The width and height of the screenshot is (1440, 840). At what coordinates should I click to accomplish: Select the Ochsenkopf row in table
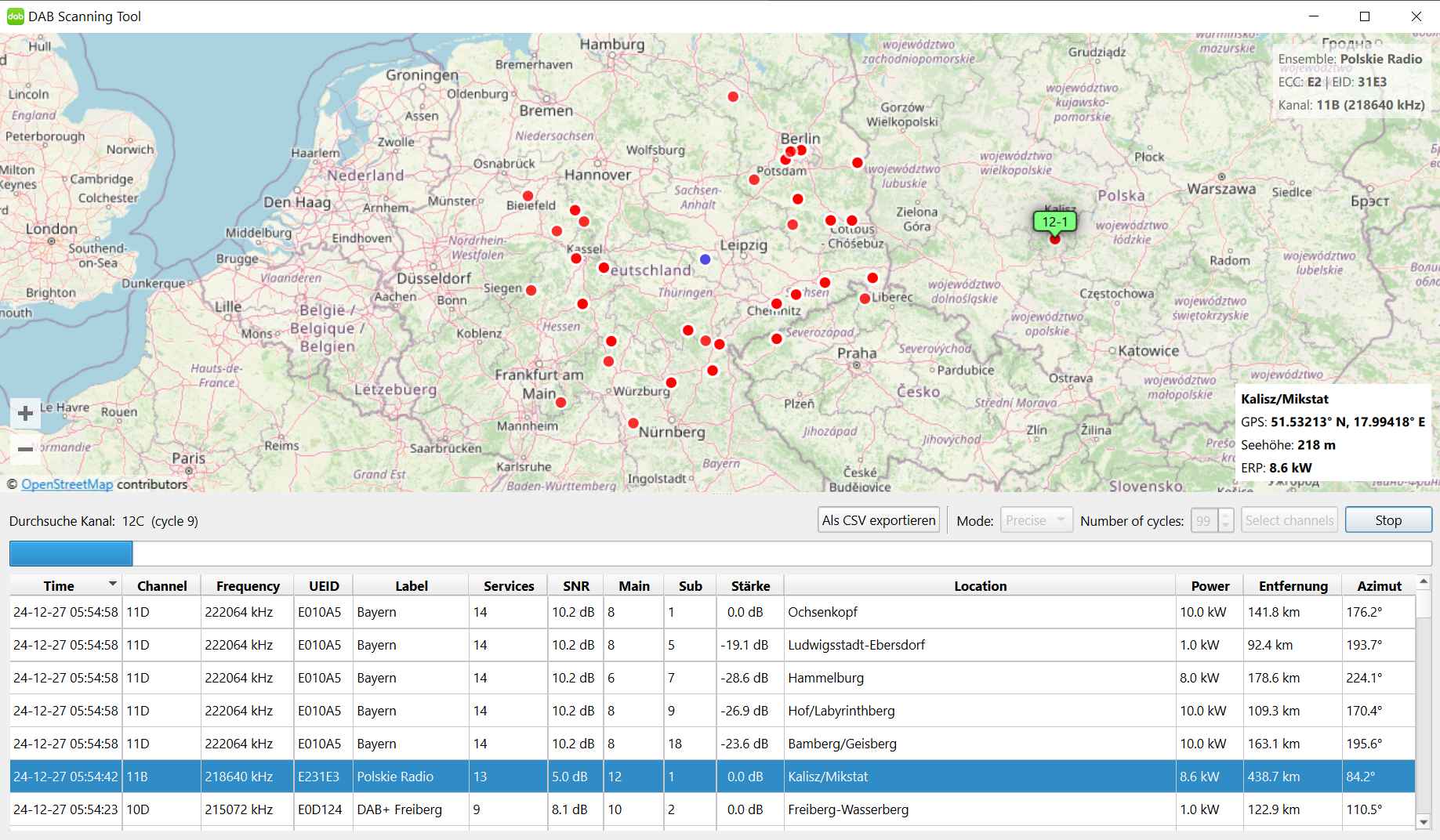click(822, 612)
